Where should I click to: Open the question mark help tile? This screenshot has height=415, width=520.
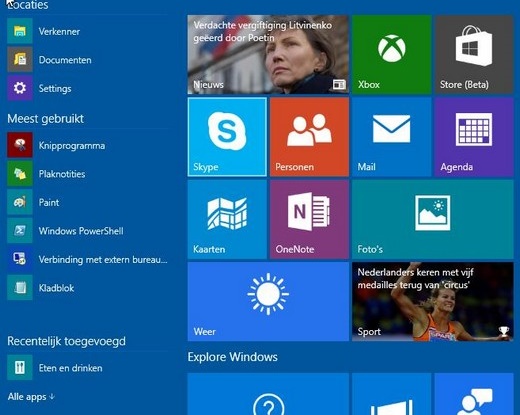pos(268,394)
